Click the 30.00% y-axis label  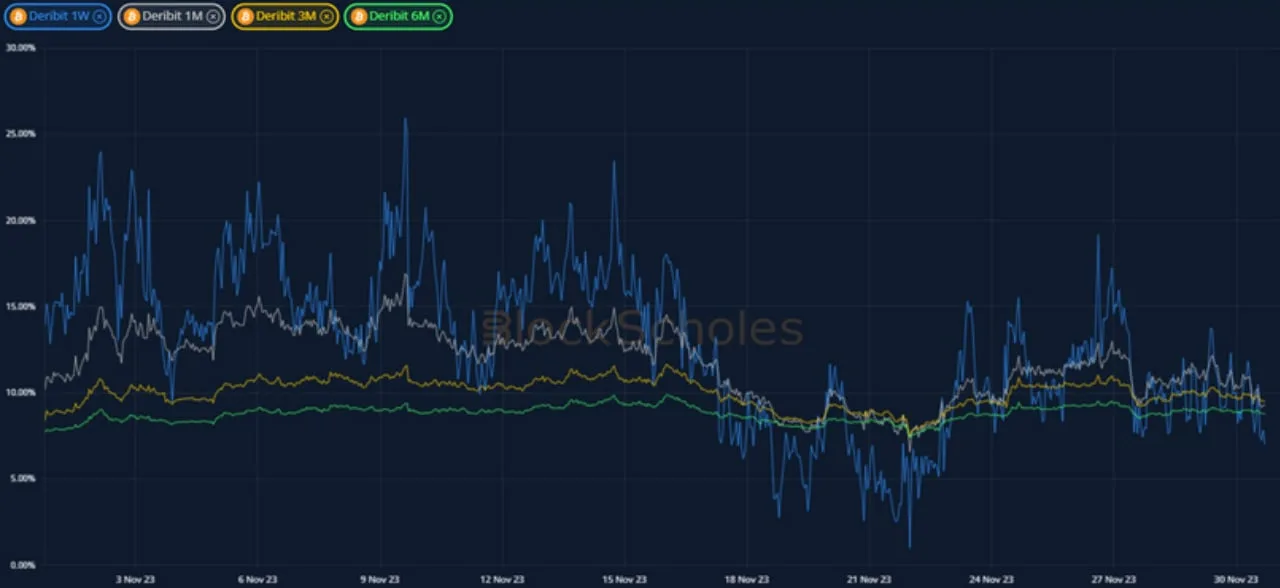(x=22, y=47)
